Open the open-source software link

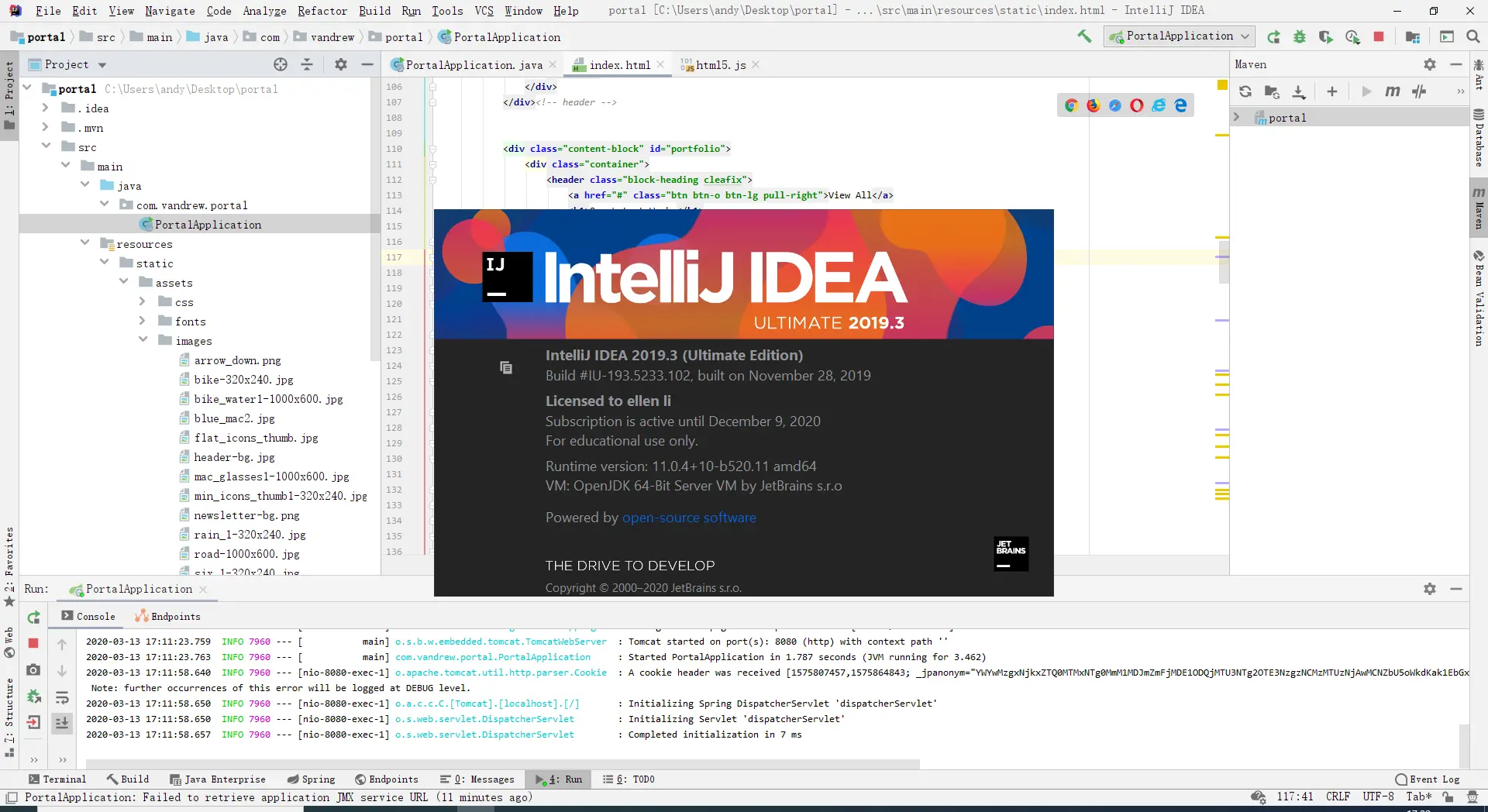(x=689, y=518)
